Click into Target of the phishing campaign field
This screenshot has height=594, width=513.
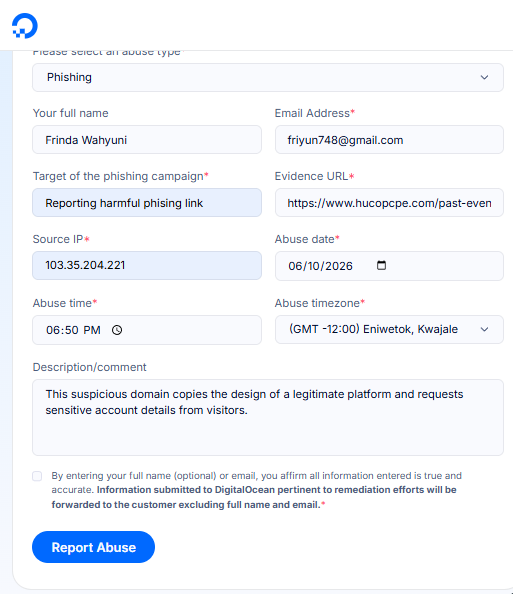click(x=147, y=203)
